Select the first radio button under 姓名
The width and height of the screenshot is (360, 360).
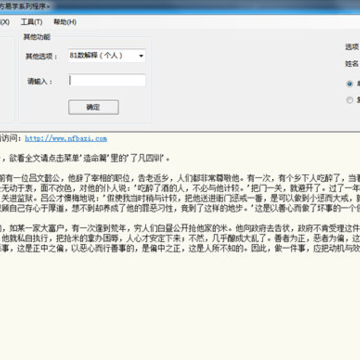pos(349,84)
